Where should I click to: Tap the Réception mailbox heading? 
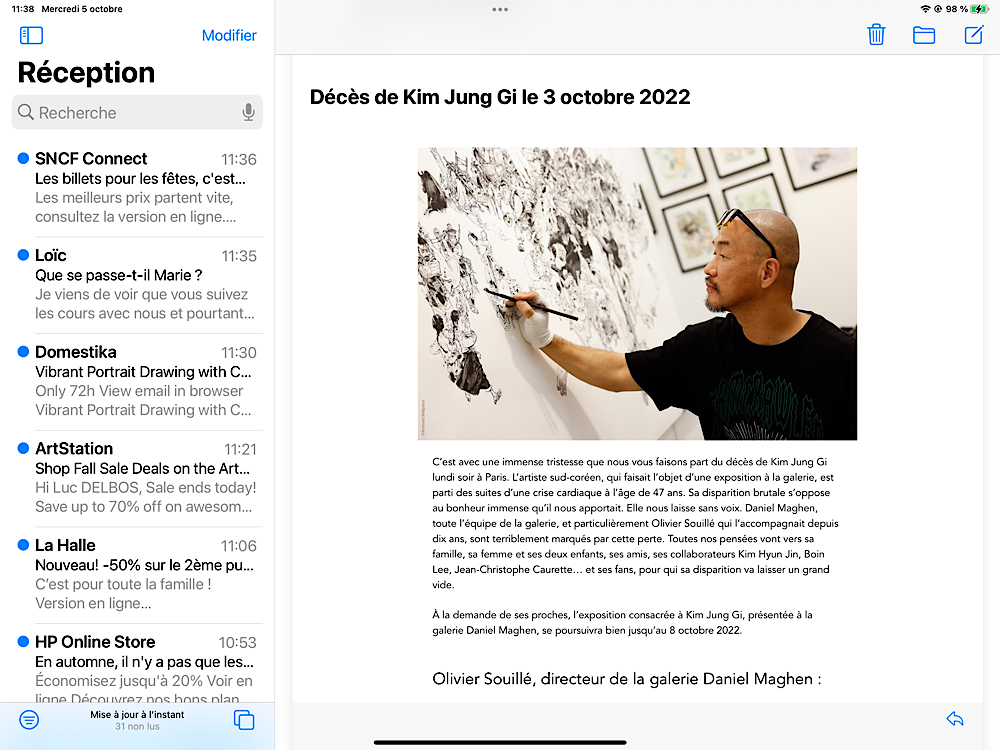[86, 73]
